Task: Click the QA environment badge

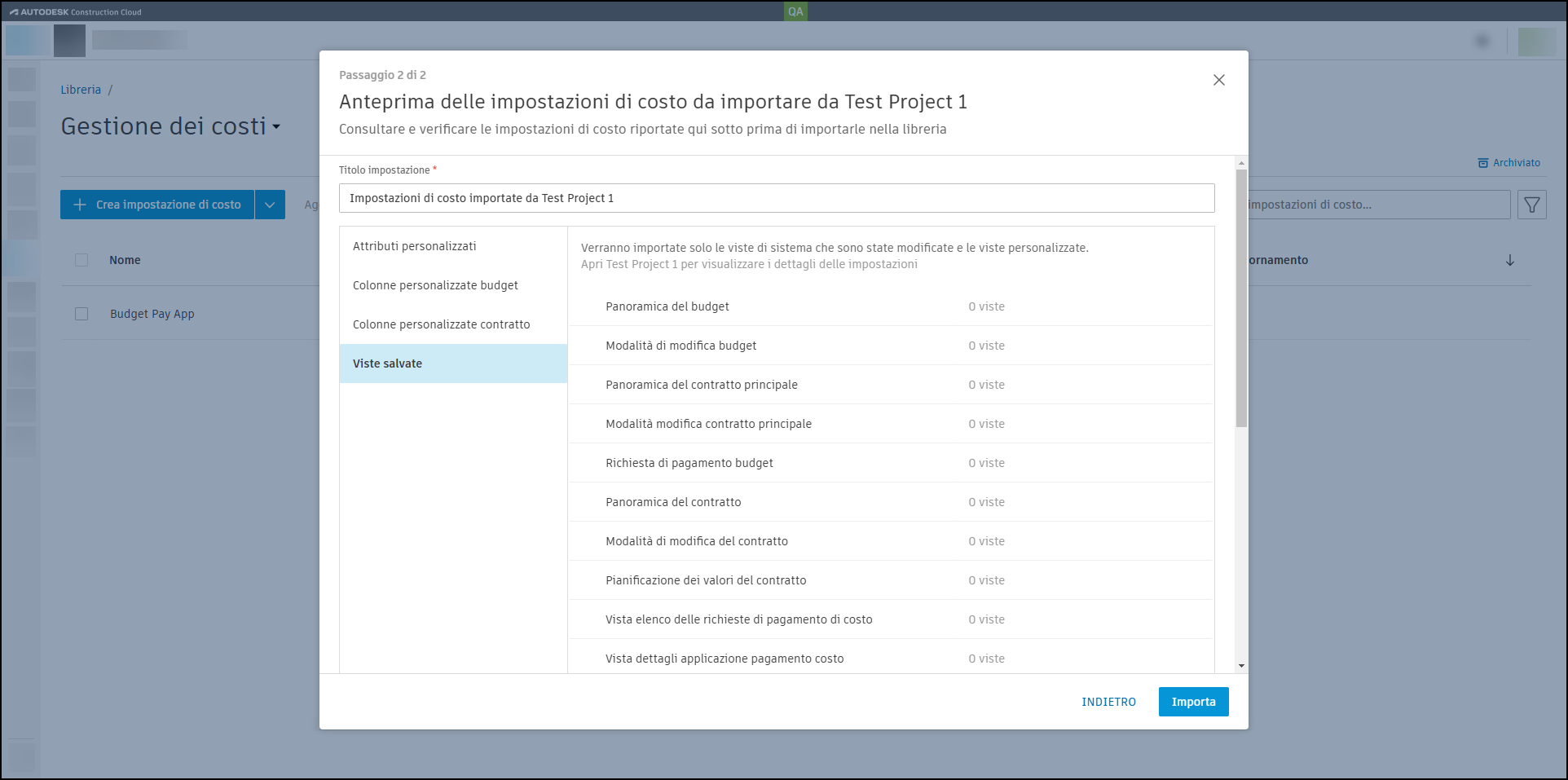Action: (x=795, y=11)
